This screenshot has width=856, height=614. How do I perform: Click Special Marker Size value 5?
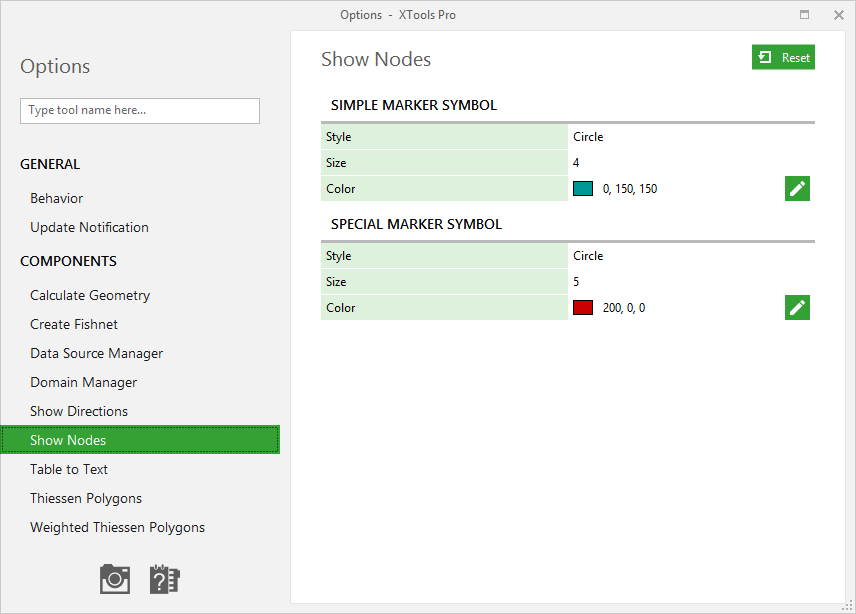(576, 282)
